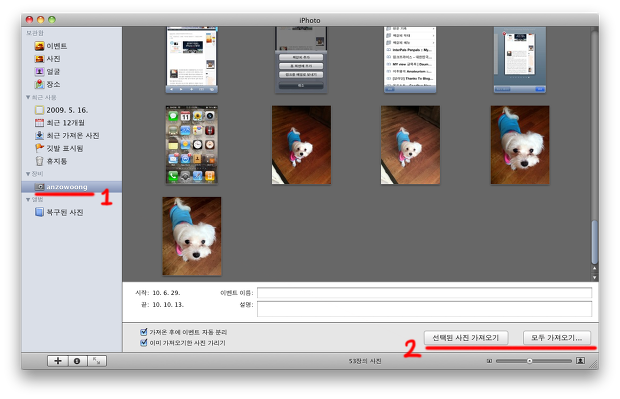Viewport: 620px width, 399px height.
Task: Click the full-screen arrows button
Action: tap(96, 361)
